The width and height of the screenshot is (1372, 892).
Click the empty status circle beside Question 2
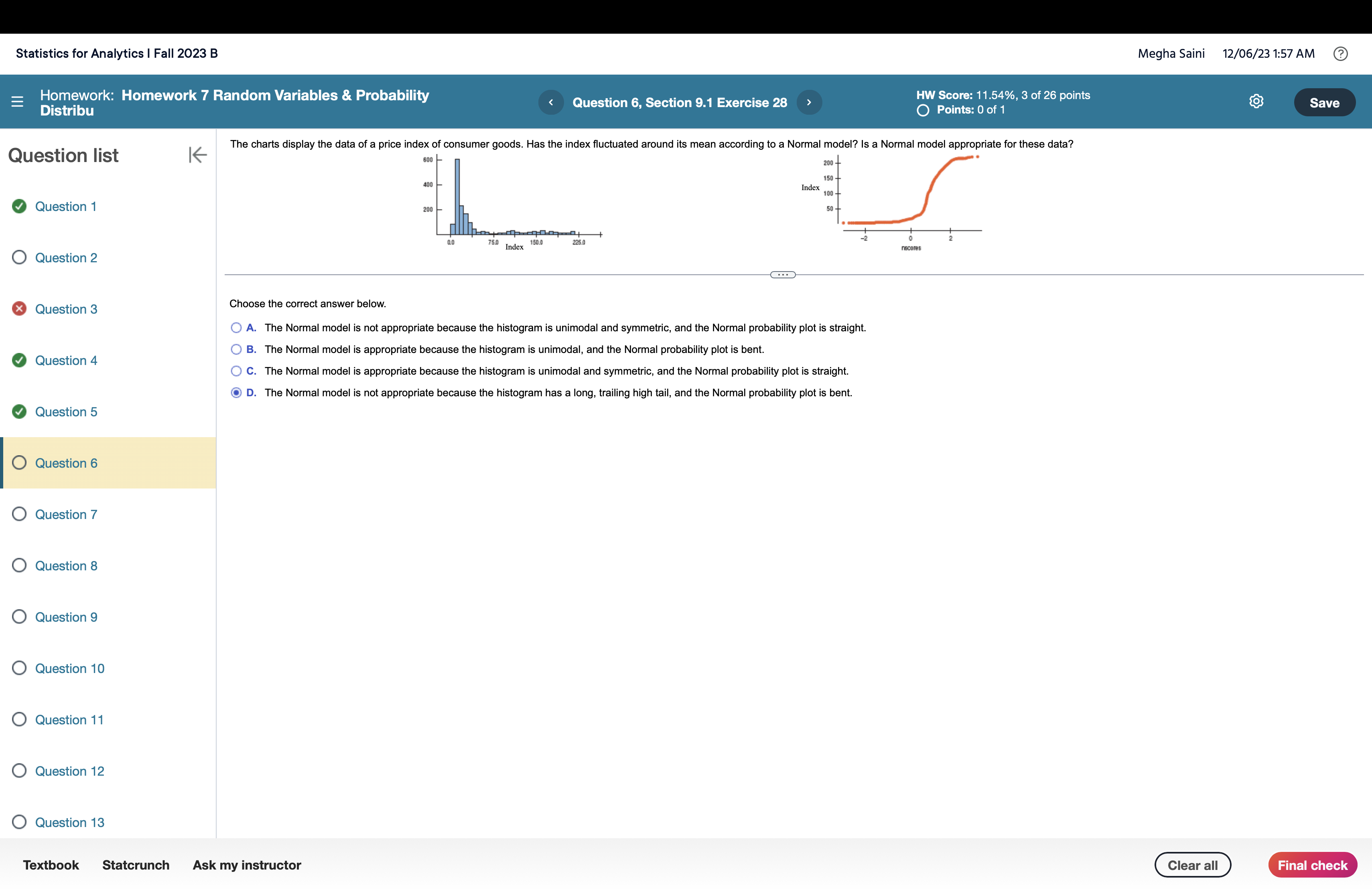[x=19, y=257]
